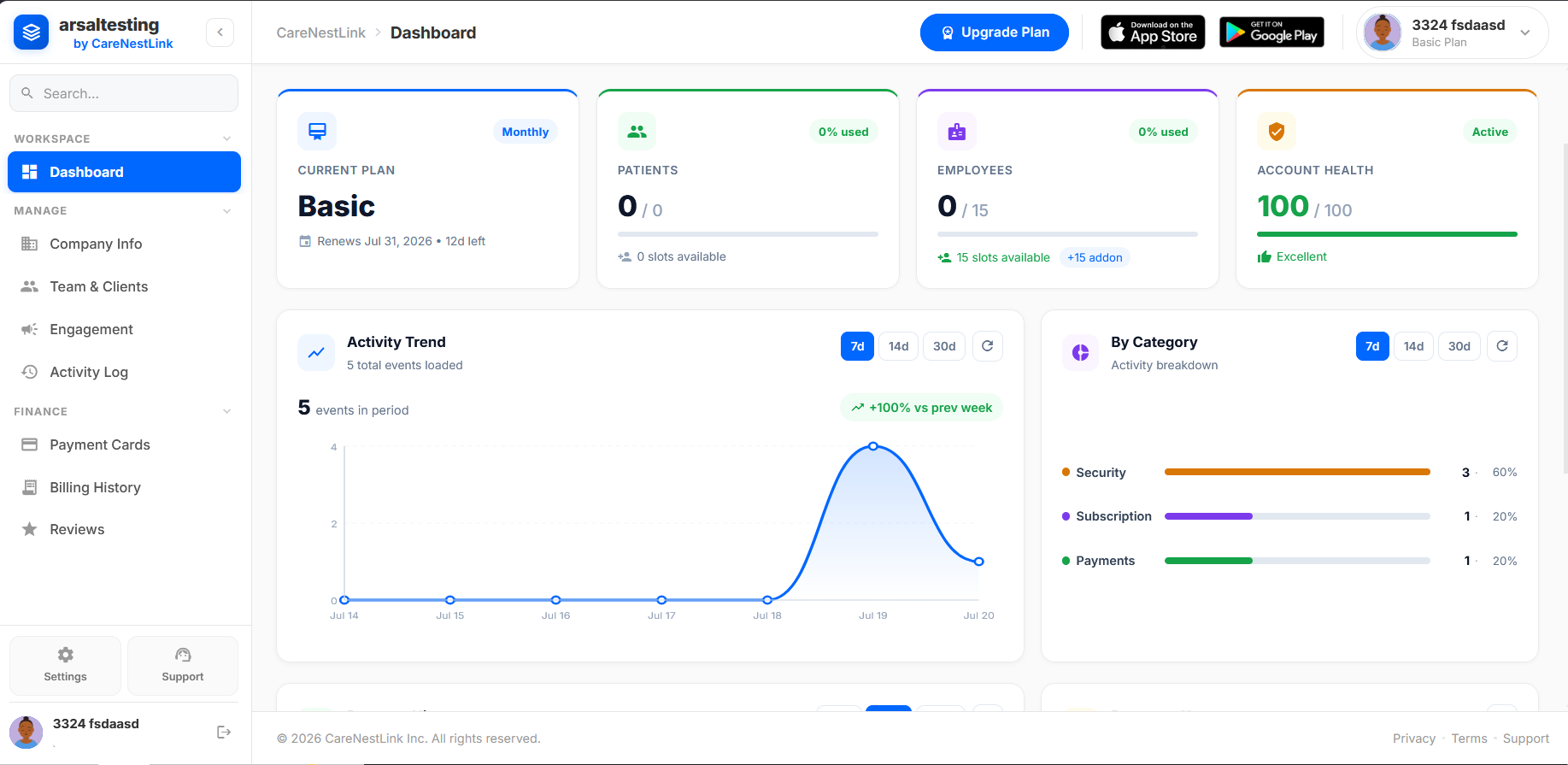This screenshot has height=765, width=1568.
Task: Open the Support footer link
Action: tap(1526, 739)
